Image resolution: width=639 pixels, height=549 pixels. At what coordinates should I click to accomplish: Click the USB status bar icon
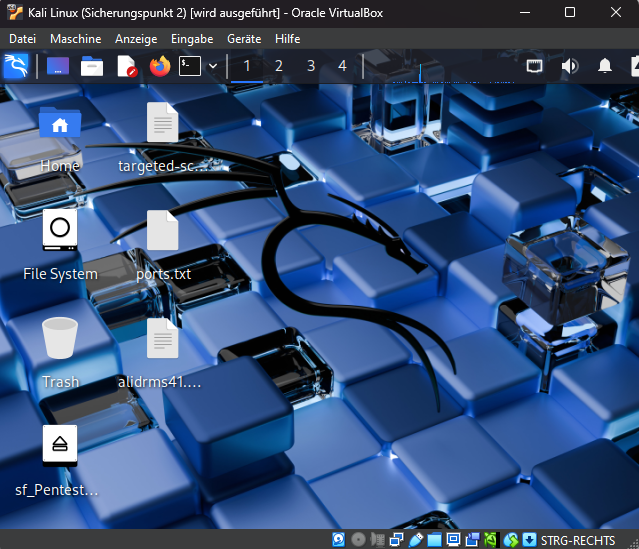pyautogui.click(x=414, y=540)
